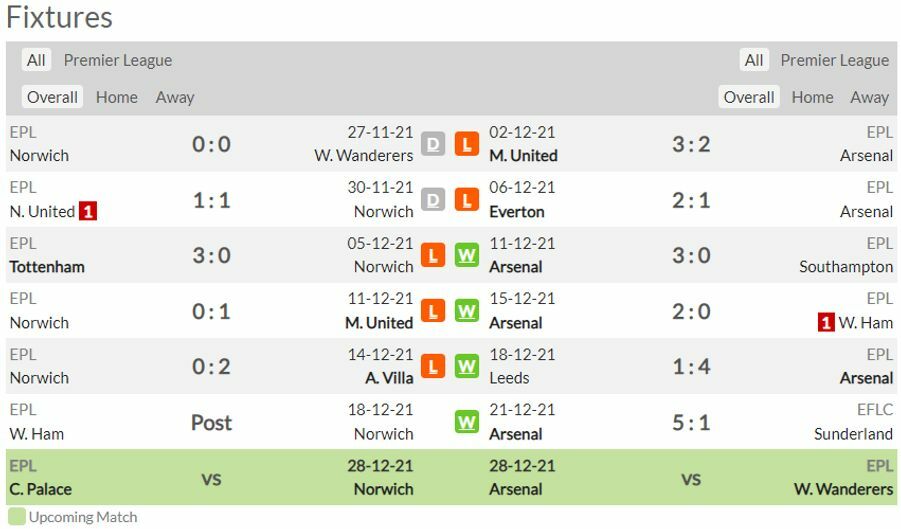Image resolution: width=901 pixels, height=529 pixels.
Task: Show Home matches in left panel
Action: tap(117, 97)
